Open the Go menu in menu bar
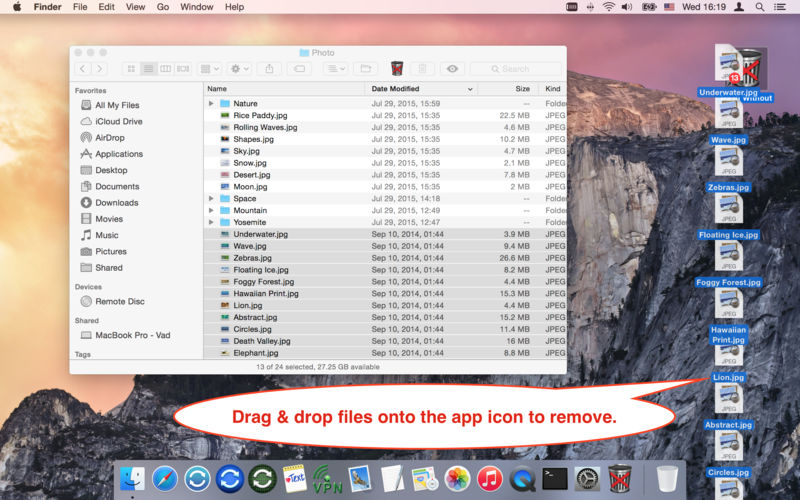 pyautogui.click(x=163, y=7)
